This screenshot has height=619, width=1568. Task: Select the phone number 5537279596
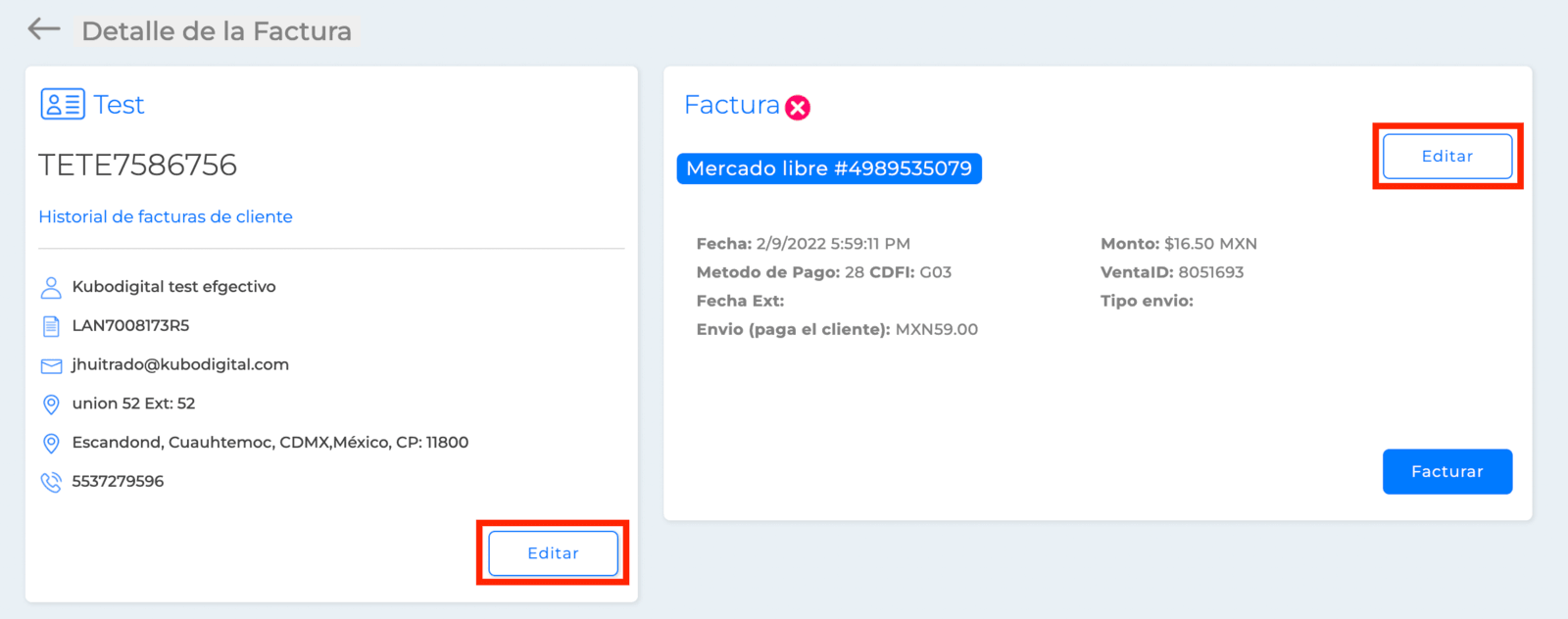[118, 482]
